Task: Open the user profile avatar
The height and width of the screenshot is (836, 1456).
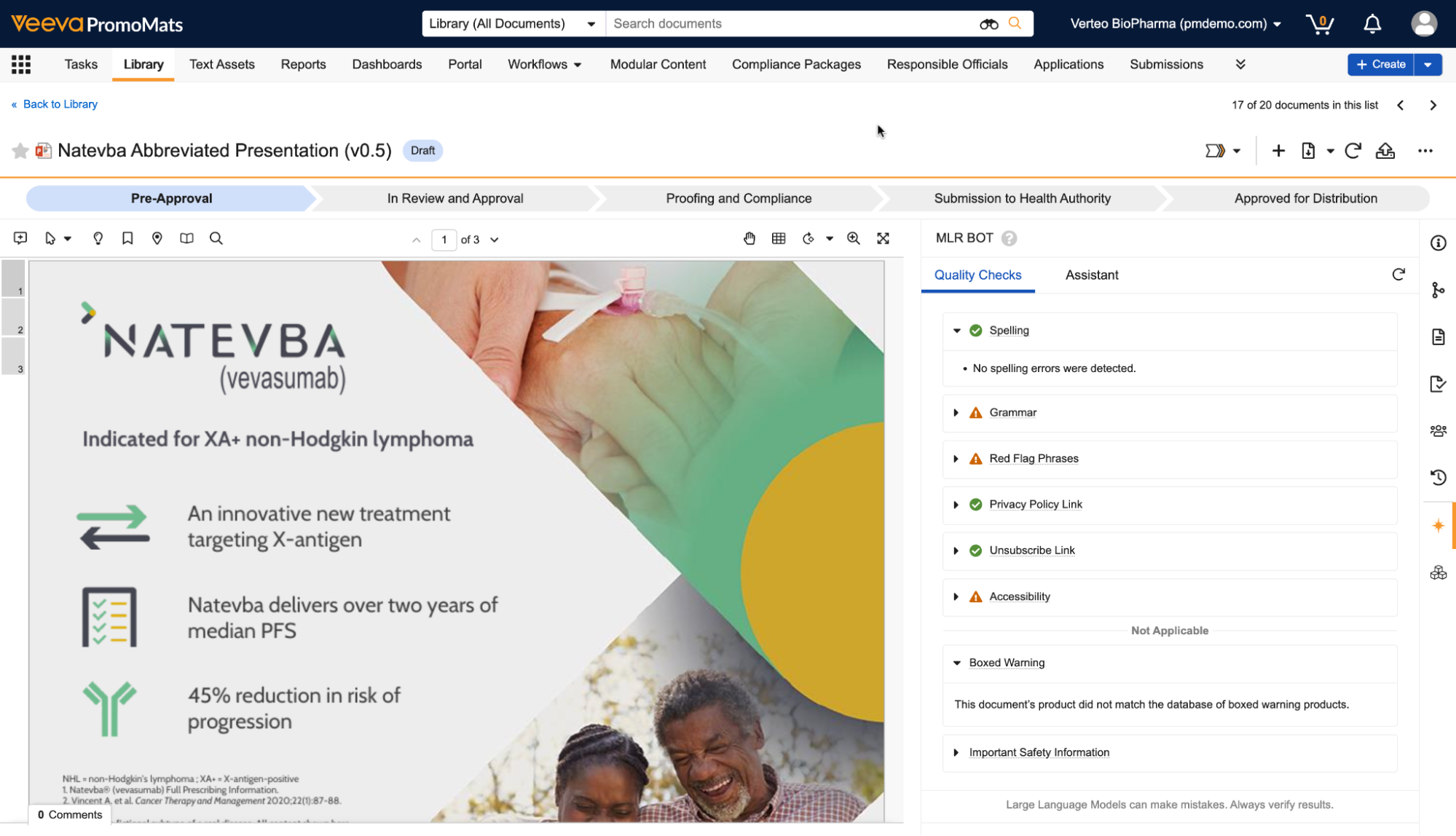Action: pos(1424,24)
